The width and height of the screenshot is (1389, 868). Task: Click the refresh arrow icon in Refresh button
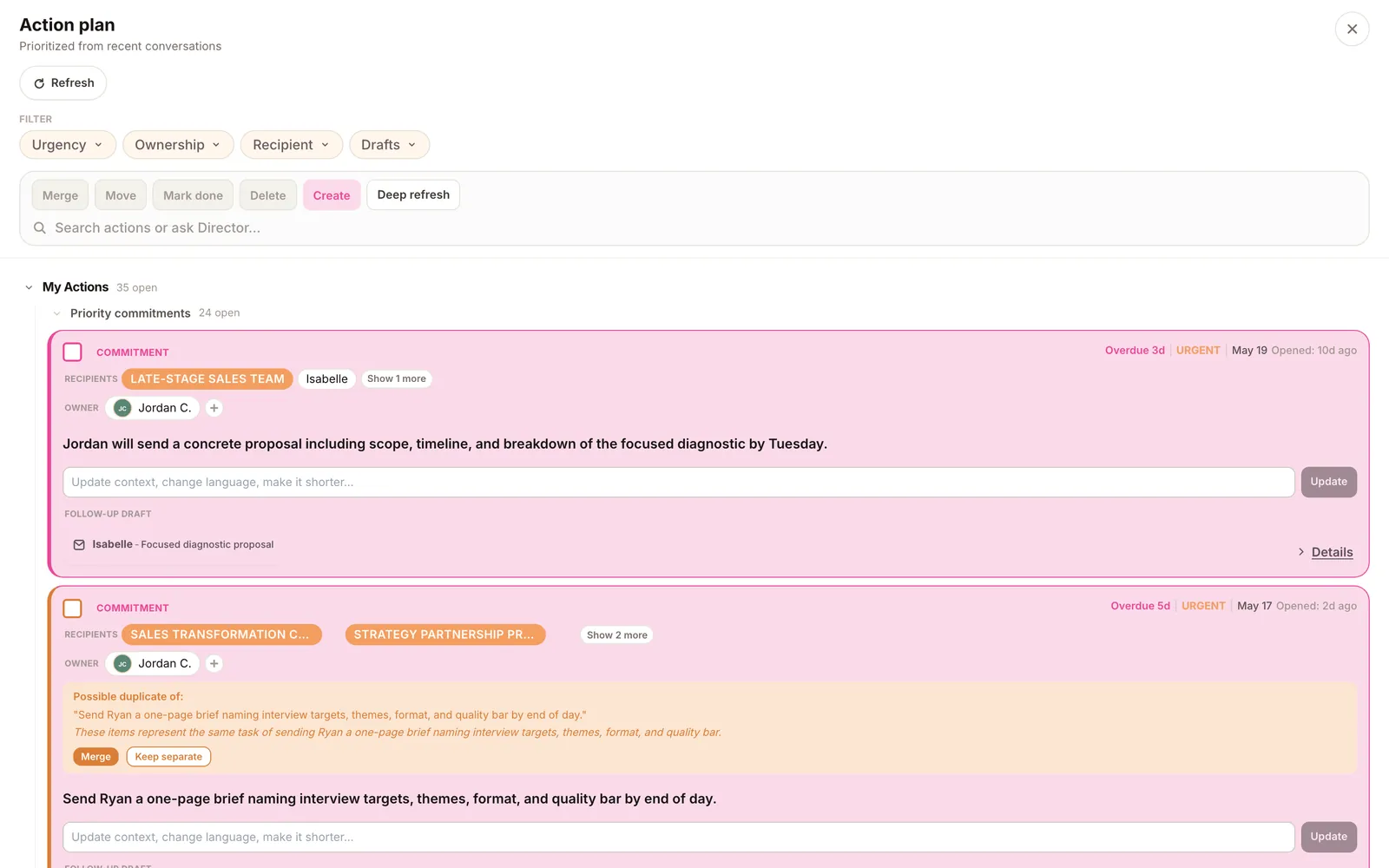(x=39, y=83)
